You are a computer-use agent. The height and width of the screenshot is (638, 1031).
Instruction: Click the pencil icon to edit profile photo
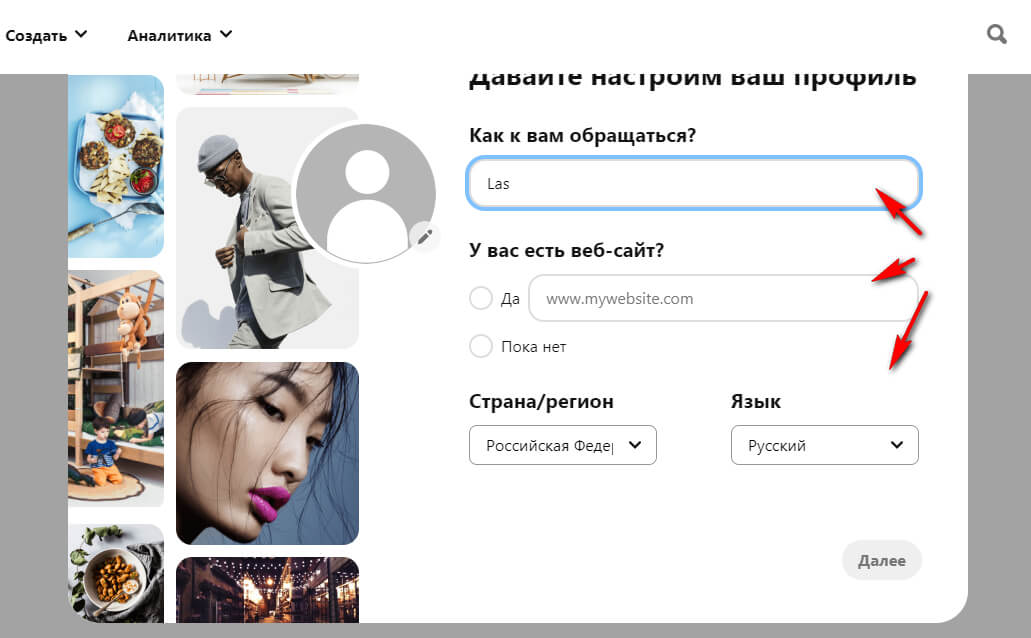coord(425,237)
